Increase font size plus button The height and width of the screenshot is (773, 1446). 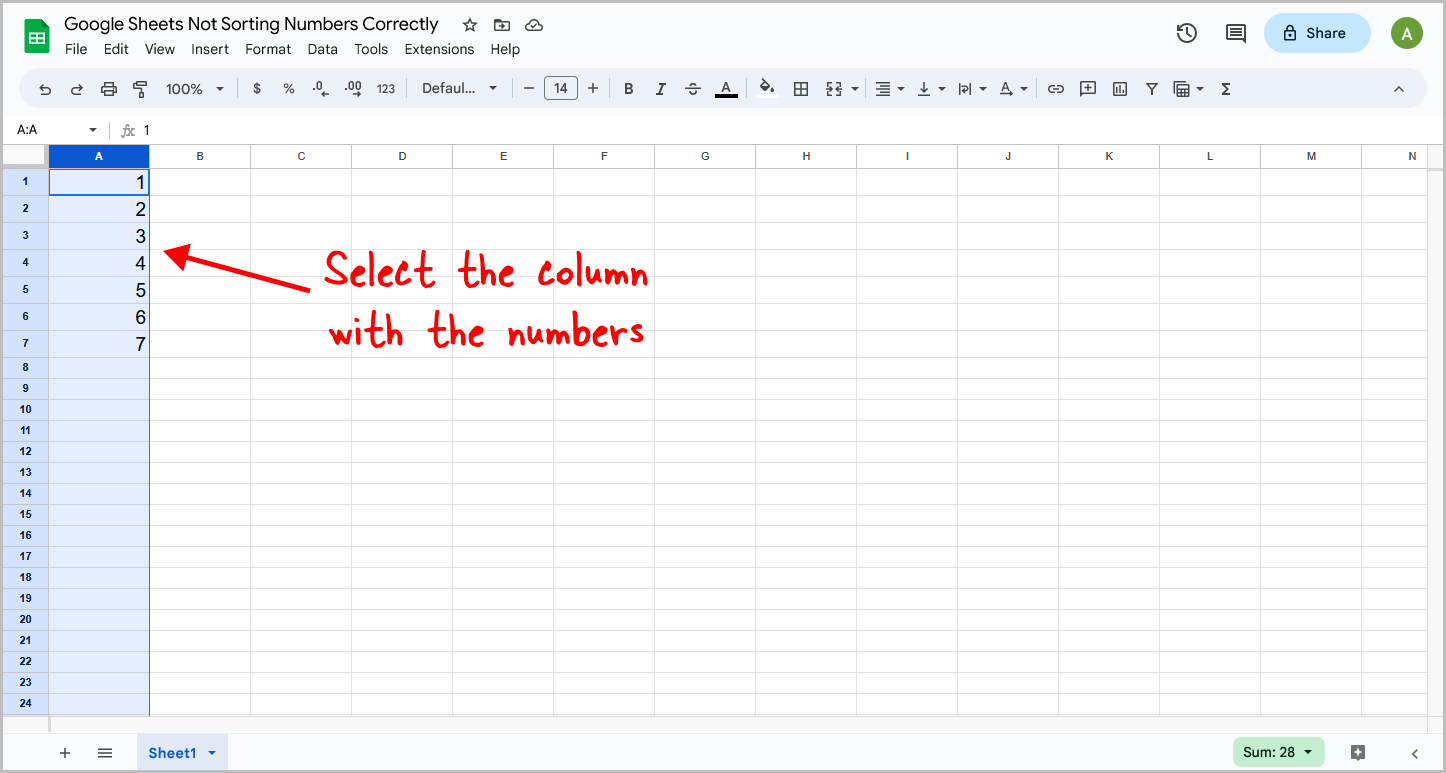pos(593,89)
